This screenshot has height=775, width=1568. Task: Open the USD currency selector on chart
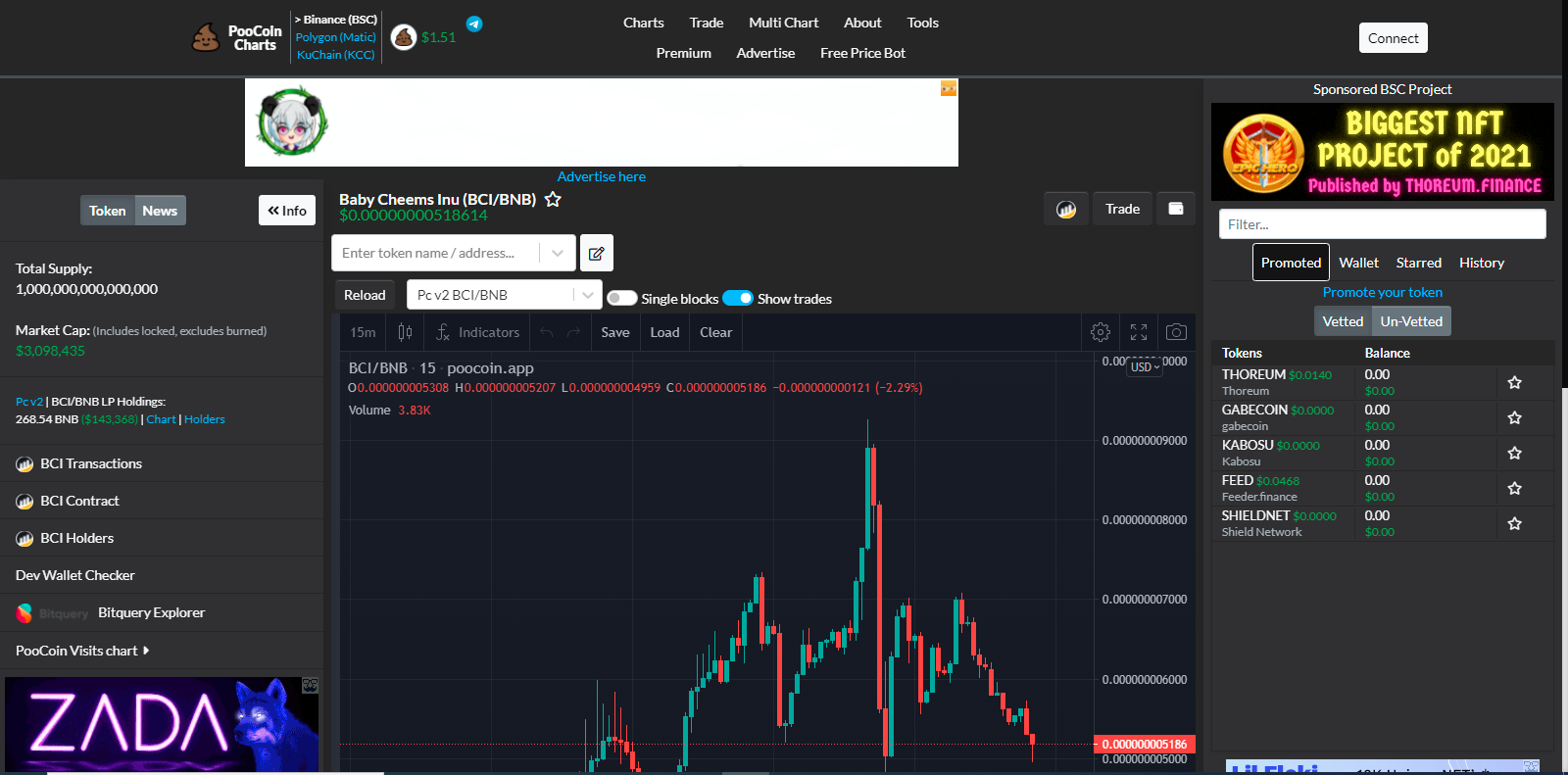point(1145,366)
